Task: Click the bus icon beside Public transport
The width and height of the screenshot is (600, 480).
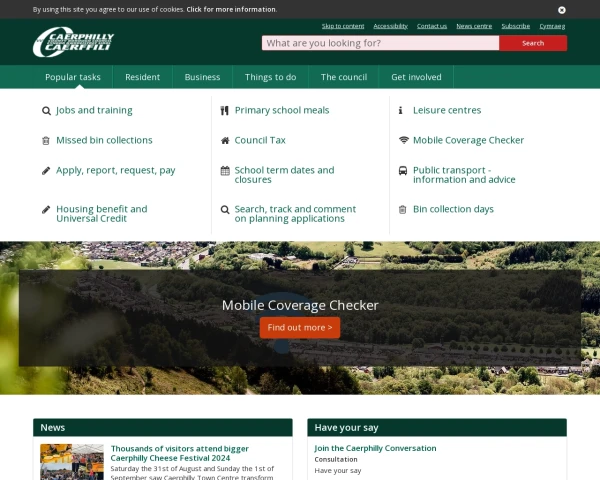Action: (403, 170)
